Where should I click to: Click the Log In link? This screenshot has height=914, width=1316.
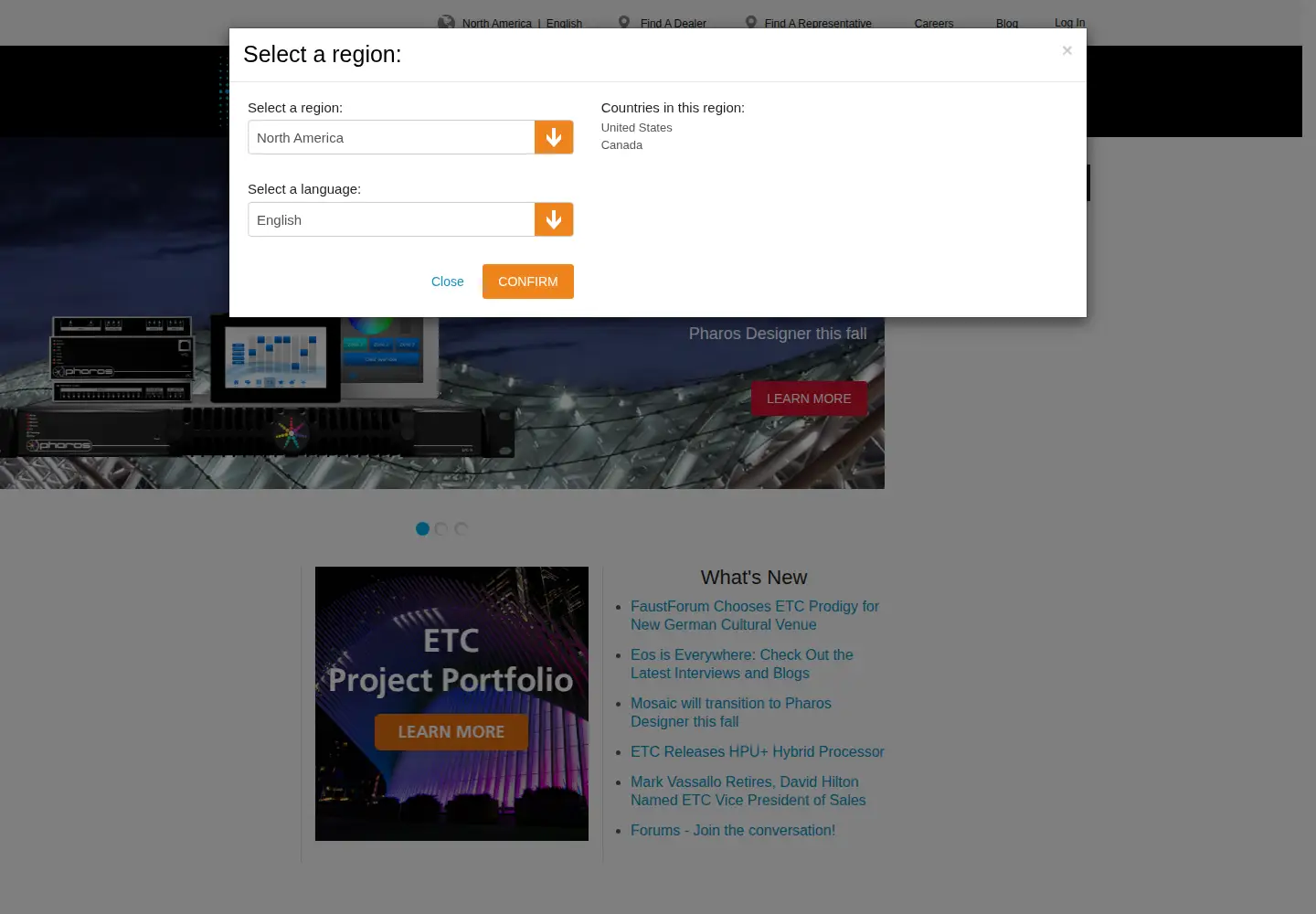tap(1069, 23)
